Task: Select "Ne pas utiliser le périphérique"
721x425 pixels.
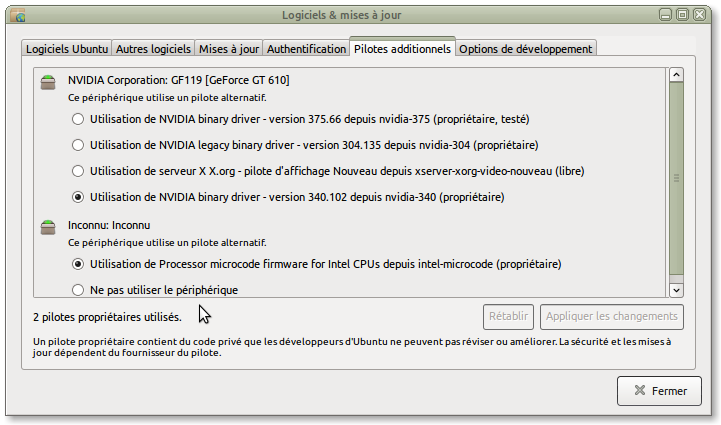Action: pyautogui.click(x=78, y=290)
